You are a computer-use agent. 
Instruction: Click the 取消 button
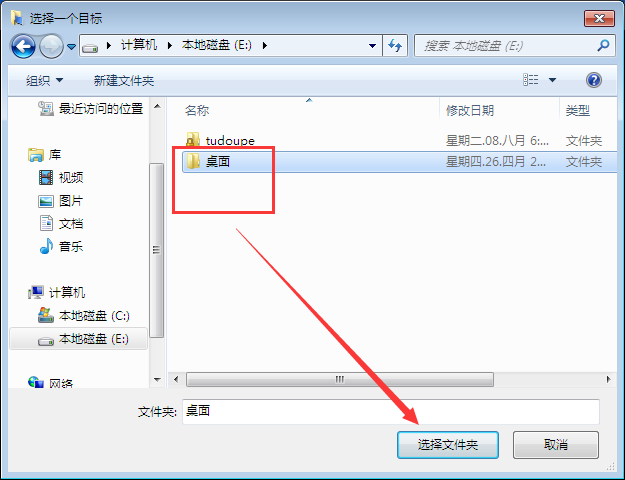click(x=556, y=445)
